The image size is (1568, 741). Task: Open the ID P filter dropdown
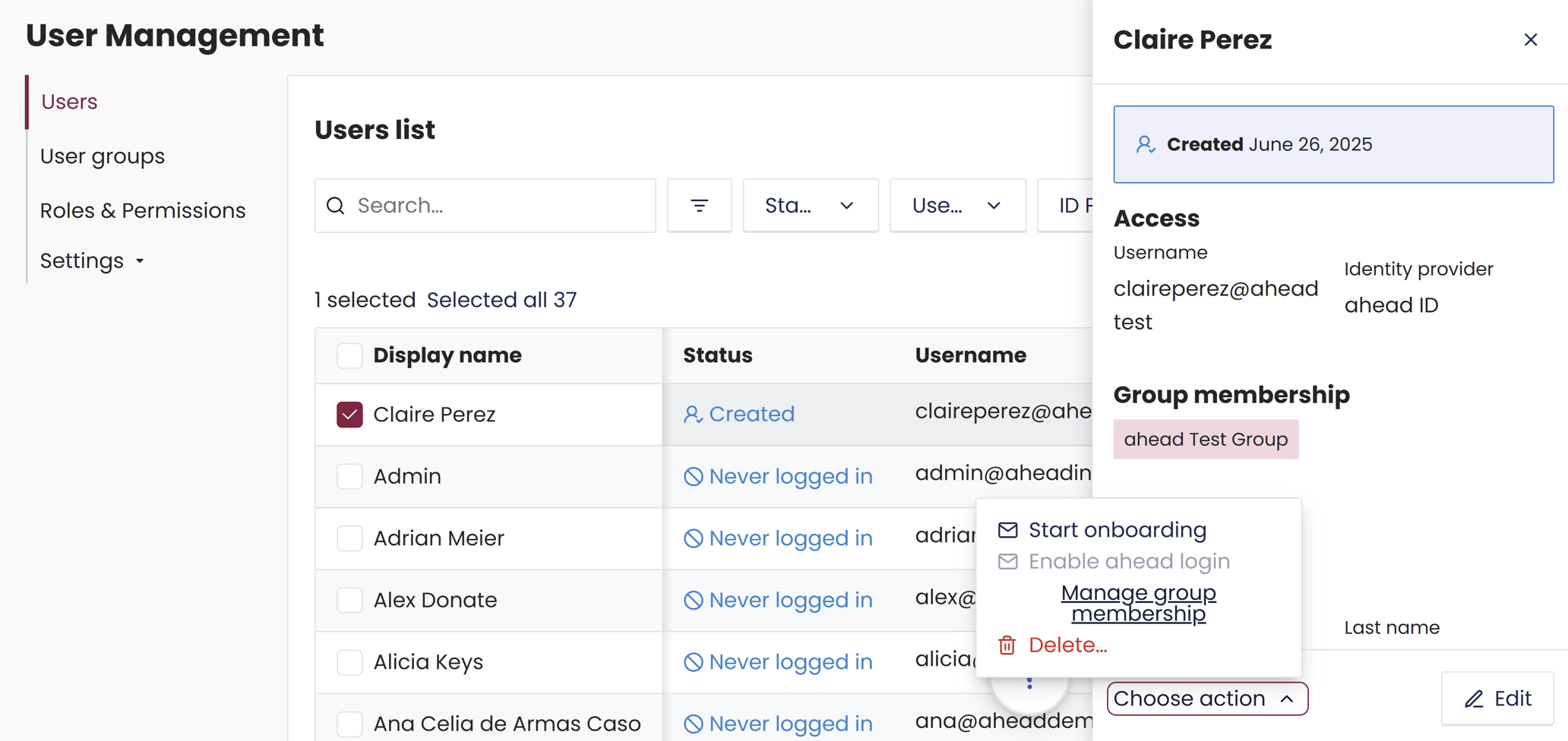point(1065,206)
